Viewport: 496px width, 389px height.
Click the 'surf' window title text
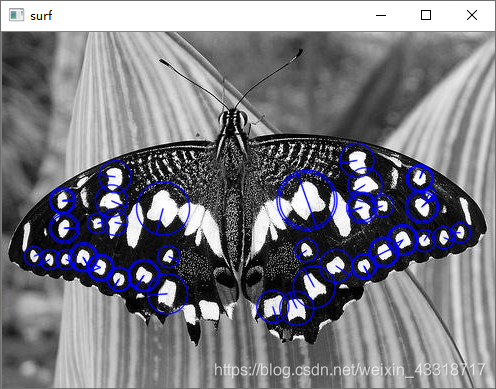click(x=41, y=16)
